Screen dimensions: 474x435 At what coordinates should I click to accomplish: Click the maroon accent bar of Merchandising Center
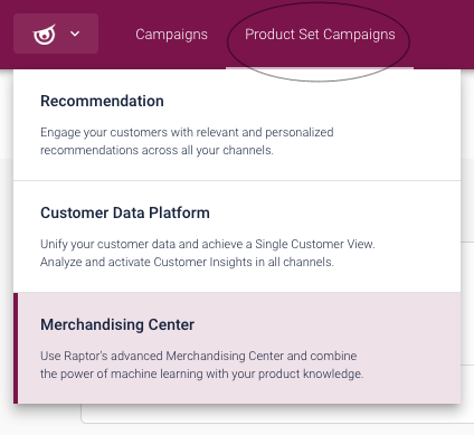click(16, 348)
